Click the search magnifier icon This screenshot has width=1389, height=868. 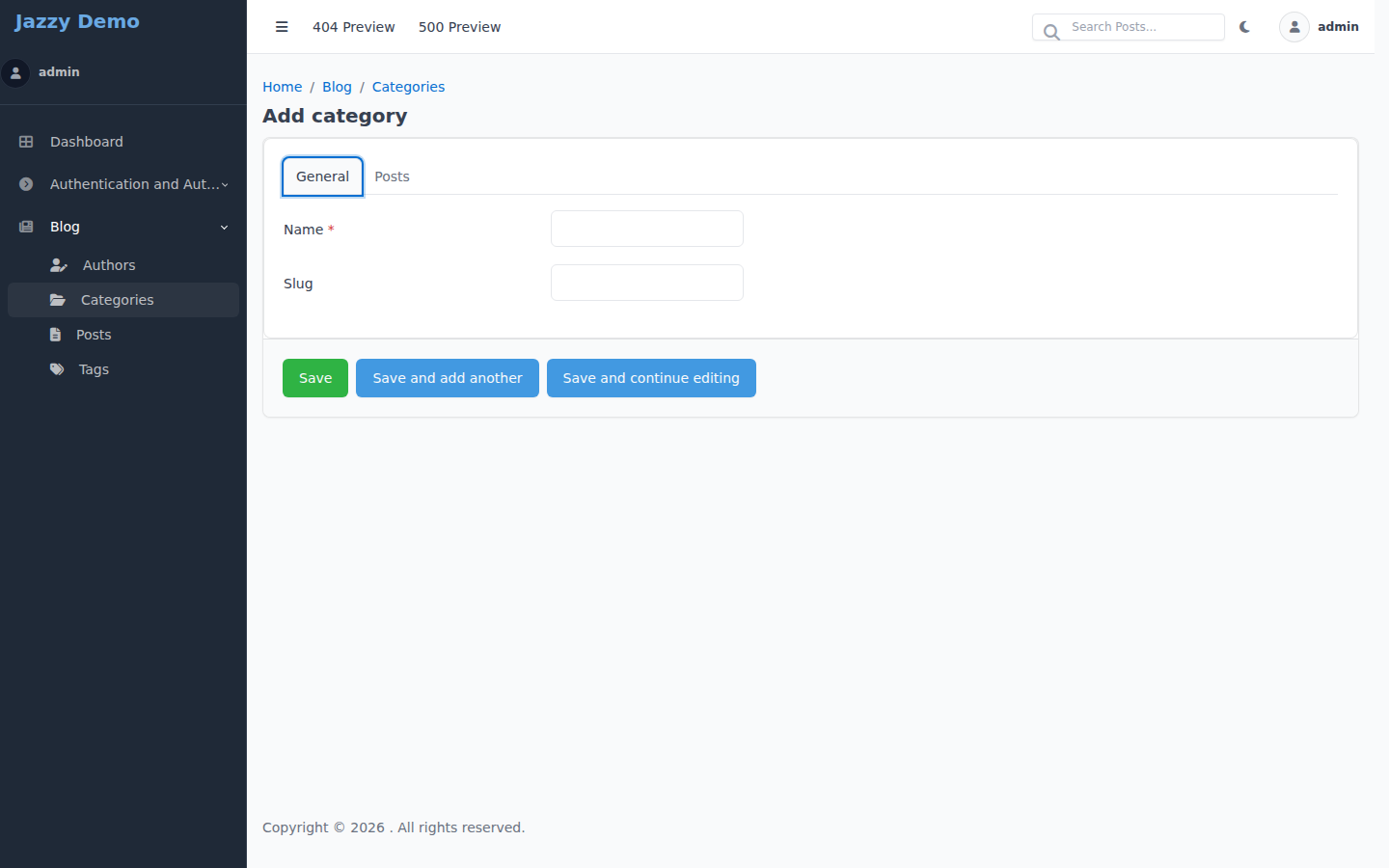click(1051, 31)
